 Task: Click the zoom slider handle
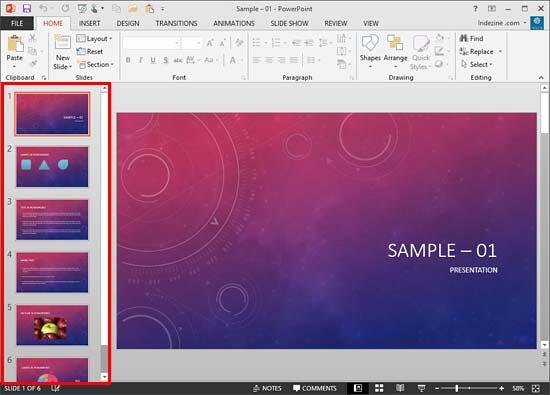(x=457, y=388)
